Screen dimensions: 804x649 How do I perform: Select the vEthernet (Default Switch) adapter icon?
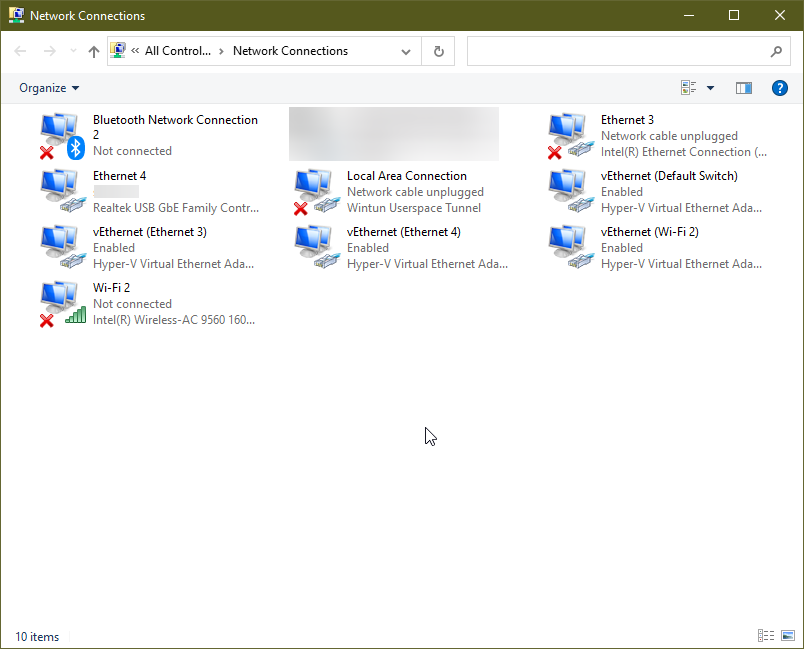click(570, 192)
